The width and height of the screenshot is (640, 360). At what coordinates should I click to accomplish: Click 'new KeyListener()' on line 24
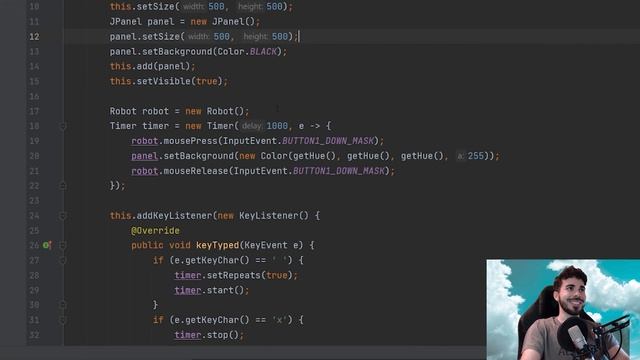(x=263, y=216)
